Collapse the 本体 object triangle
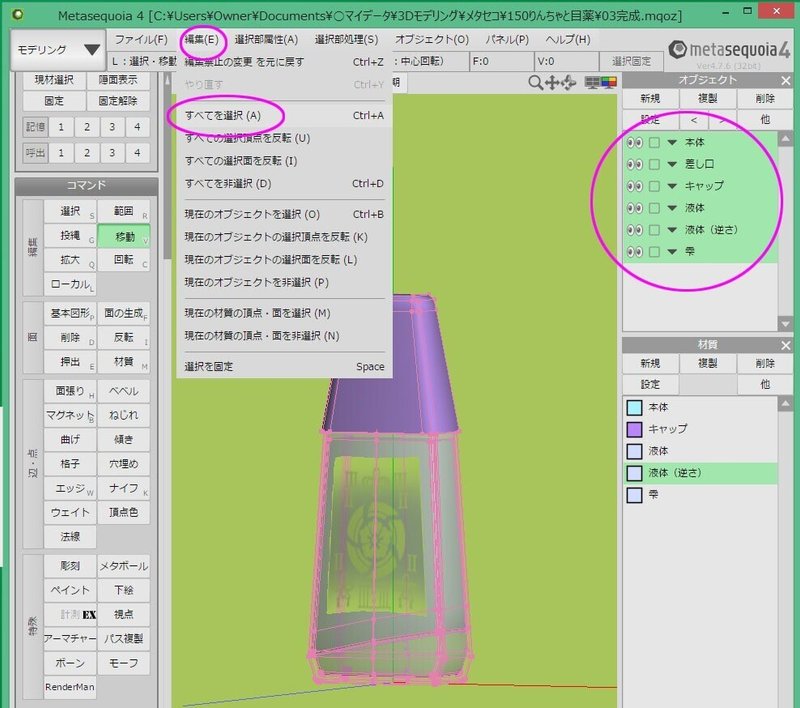The height and width of the screenshot is (708, 800). point(672,143)
